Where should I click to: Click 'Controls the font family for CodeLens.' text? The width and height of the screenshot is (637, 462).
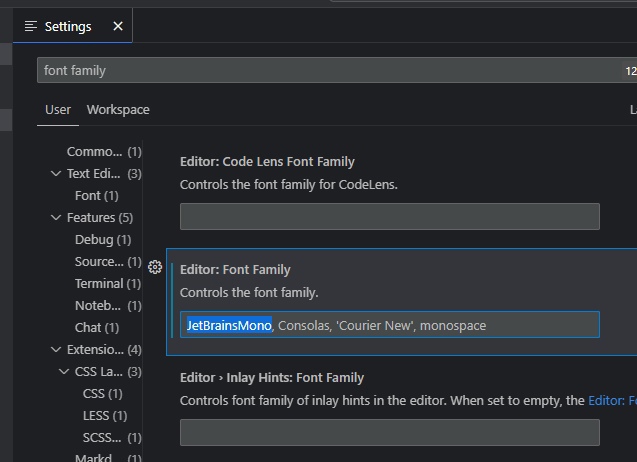tap(289, 184)
